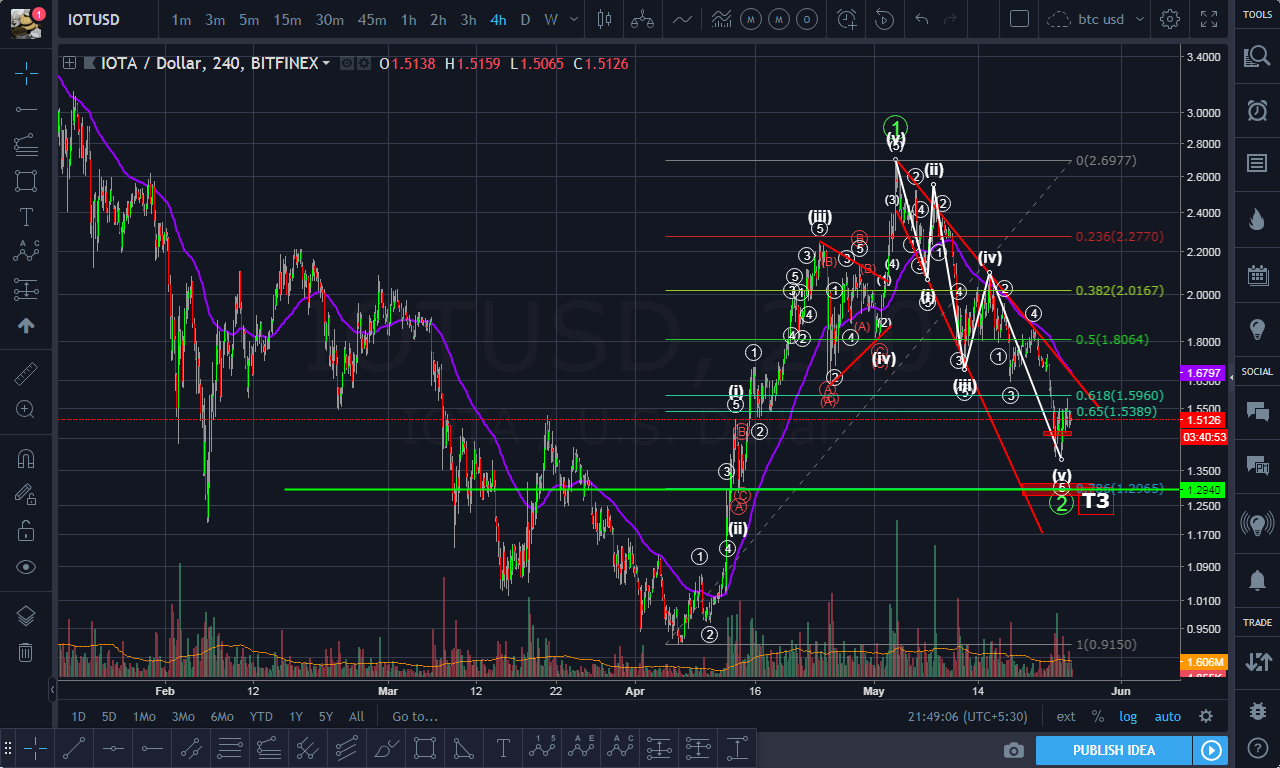Viewport: 1280px width, 768px height.
Task: Expand the IOTA / Dollar legend dropdown arrow
Action: [326, 63]
